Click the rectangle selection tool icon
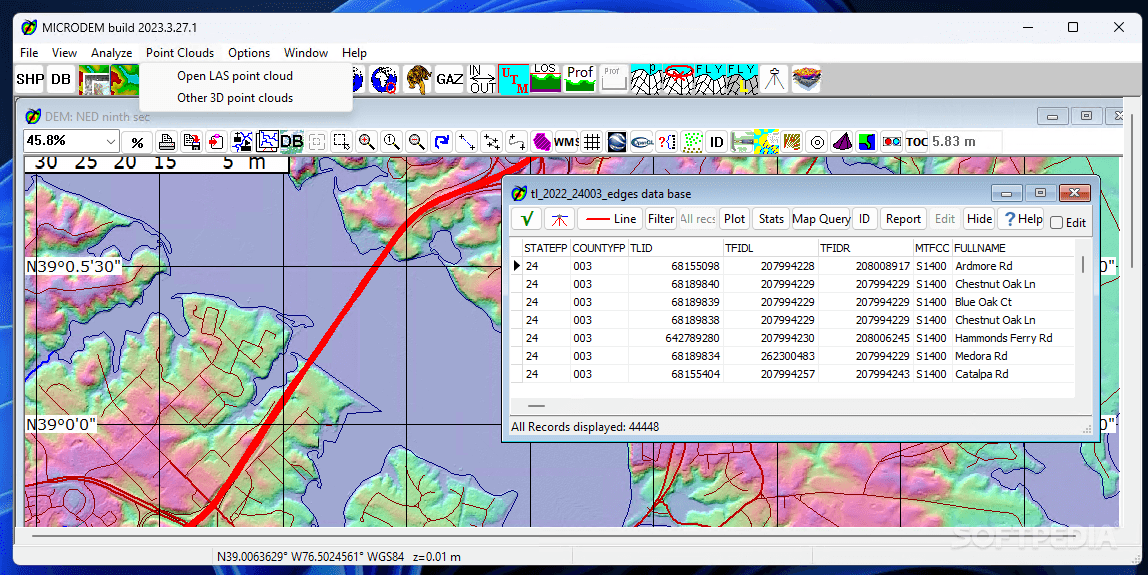This screenshot has height=575, width=1148. [341, 141]
